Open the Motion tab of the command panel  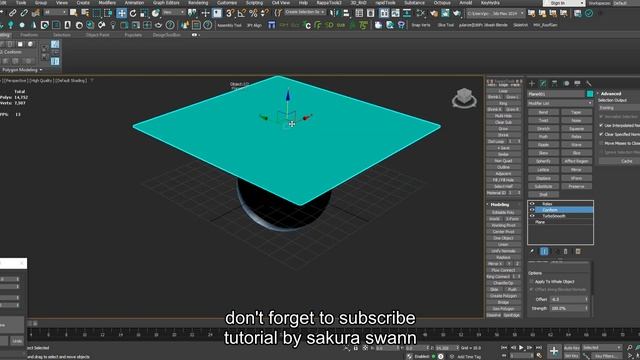tap(566, 83)
